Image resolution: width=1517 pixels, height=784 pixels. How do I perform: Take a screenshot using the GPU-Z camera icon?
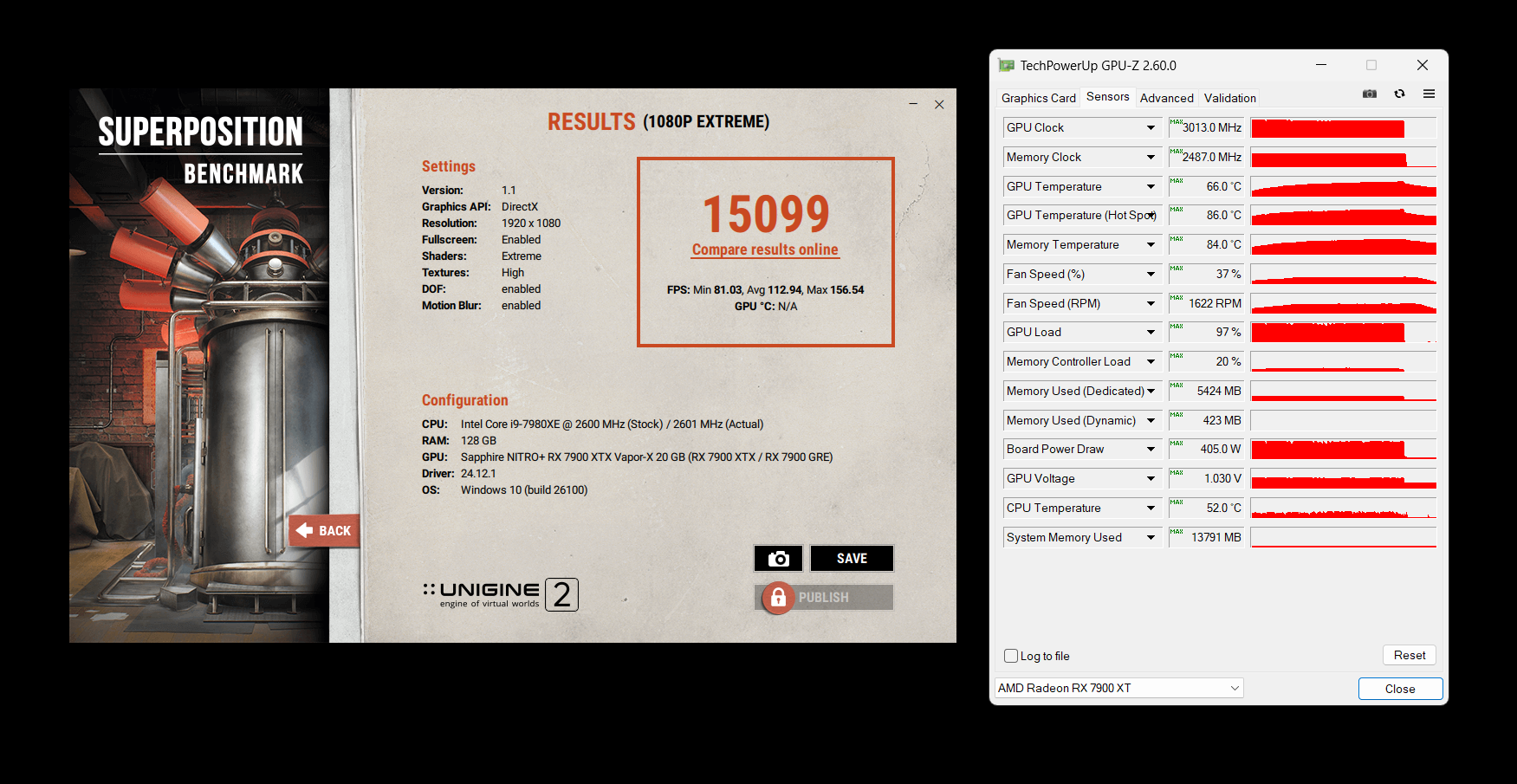pyautogui.click(x=1370, y=94)
